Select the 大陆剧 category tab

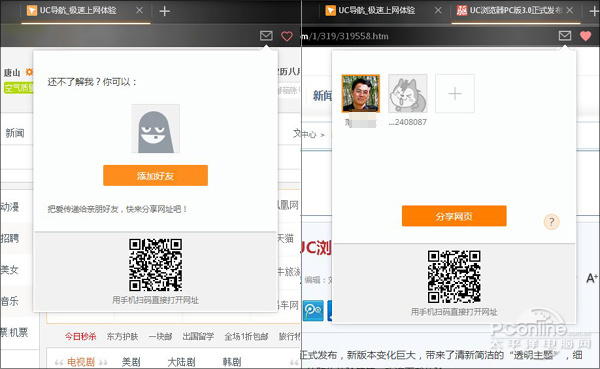(181, 362)
